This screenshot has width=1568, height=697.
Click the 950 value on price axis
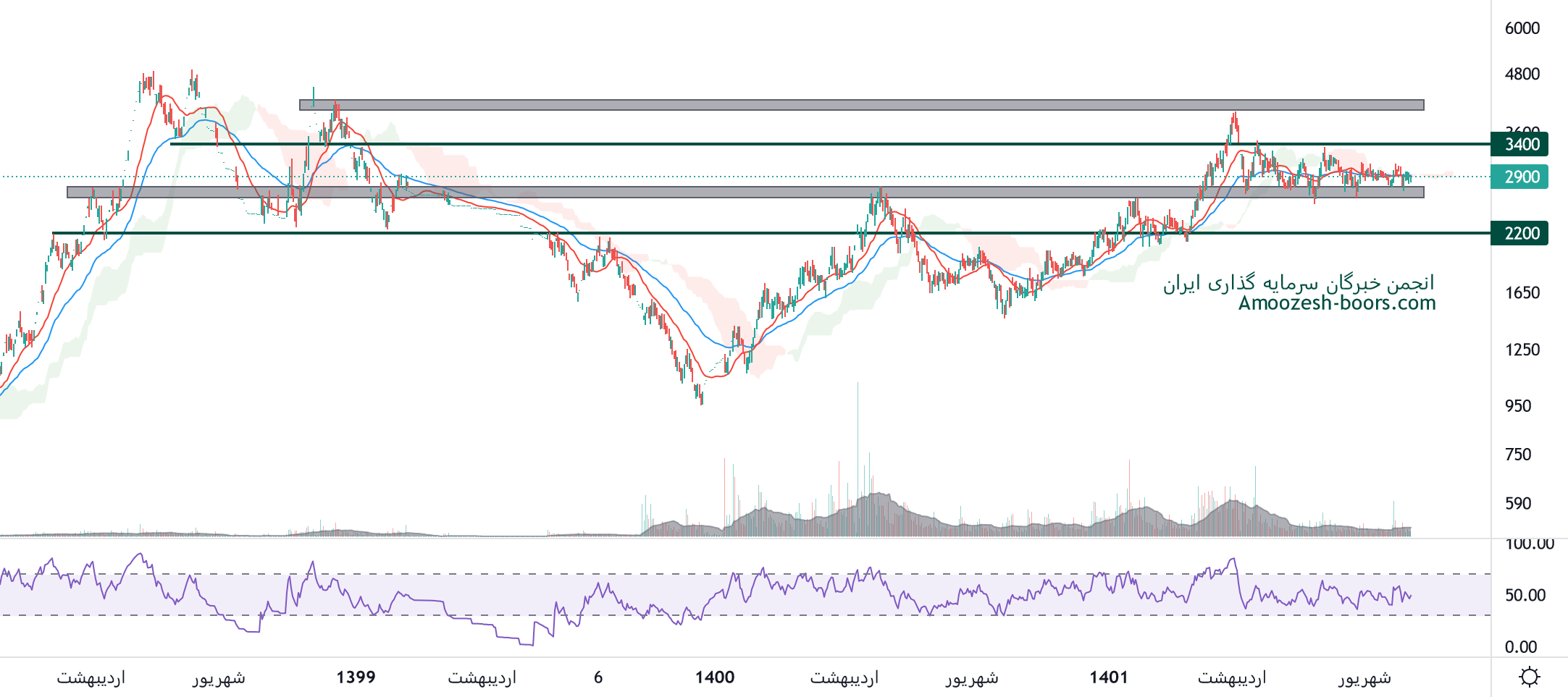point(1518,406)
